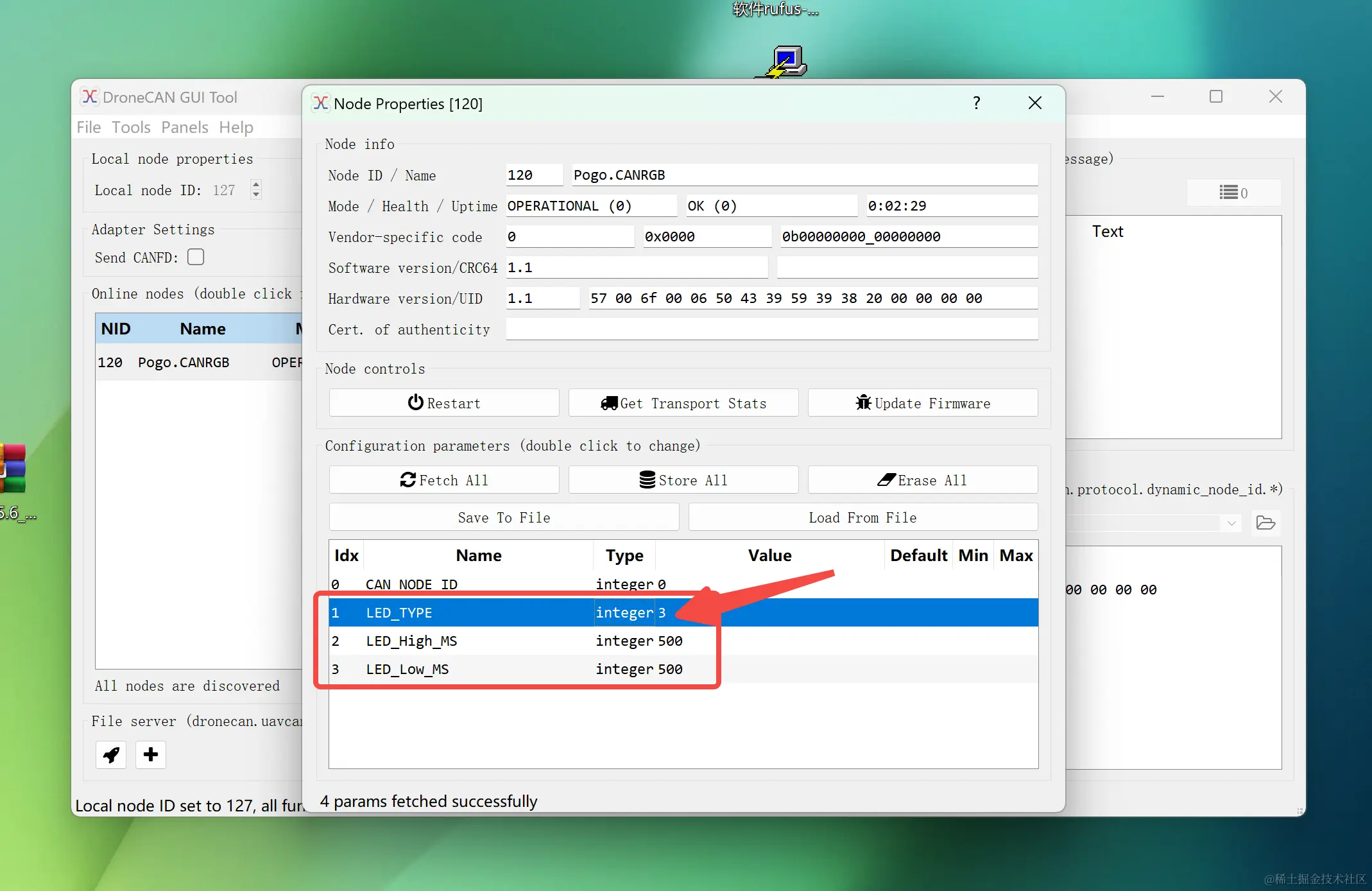Expand the dynamic node id dropdown arrow
Image resolution: width=1372 pixels, height=891 pixels.
pyautogui.click(x=1231, y=523)
